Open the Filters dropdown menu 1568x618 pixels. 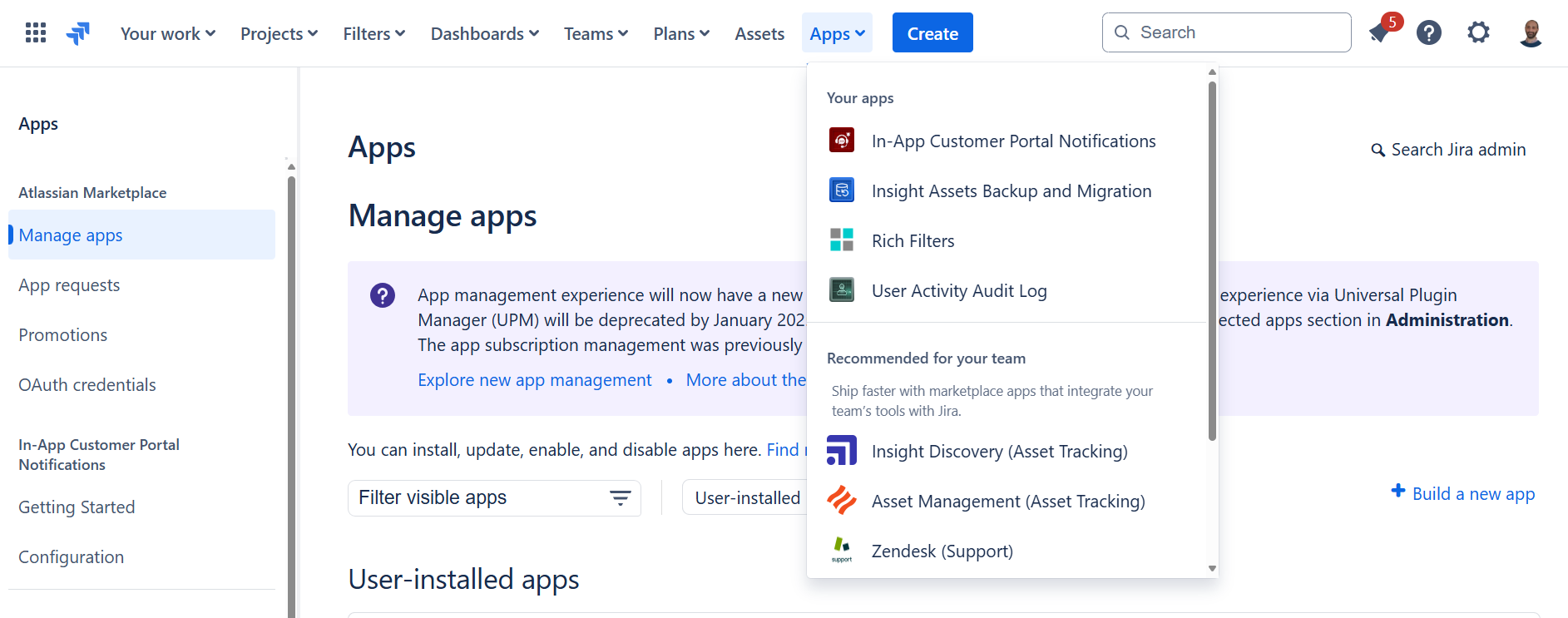[374, 33]
